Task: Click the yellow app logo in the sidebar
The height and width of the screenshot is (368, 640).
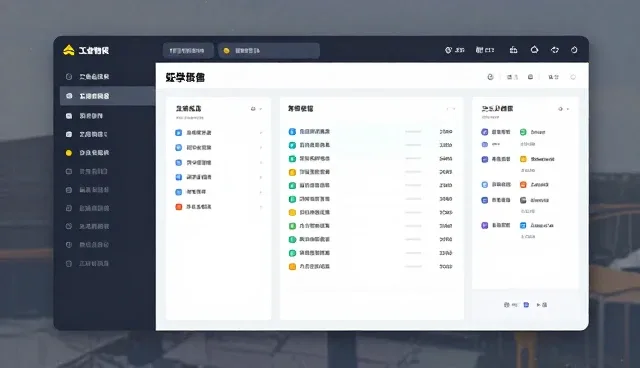Action: pyautogui.click(x=69, y=50)
